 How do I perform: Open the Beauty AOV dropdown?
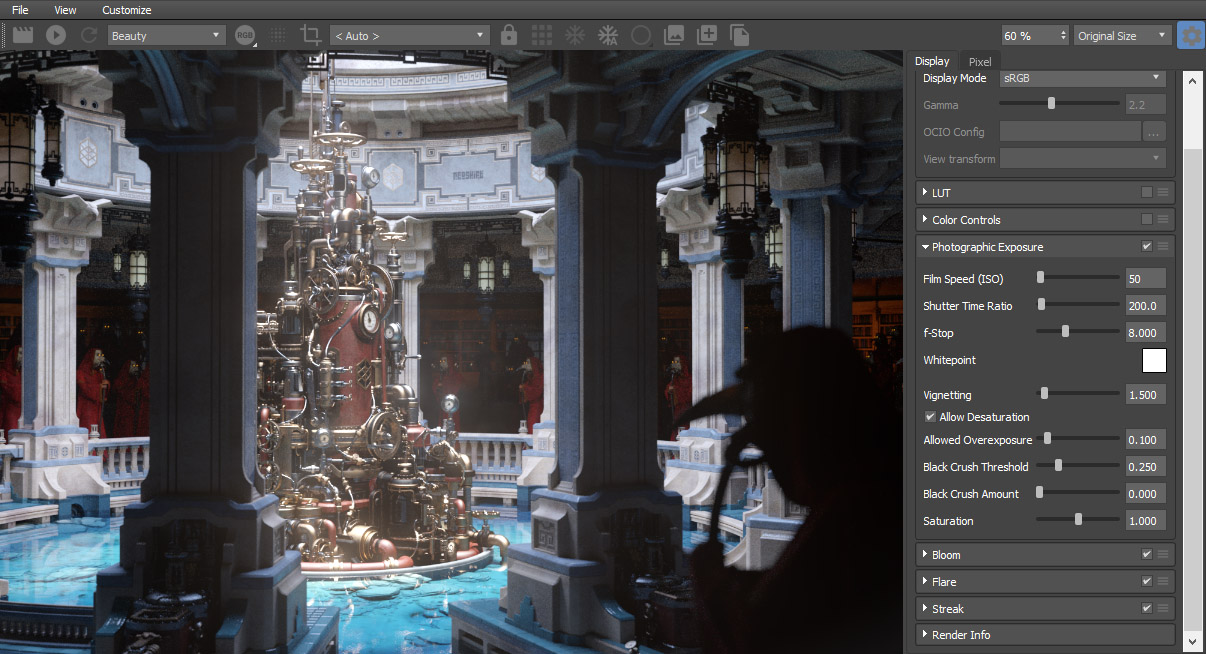[x=166, y=36]
